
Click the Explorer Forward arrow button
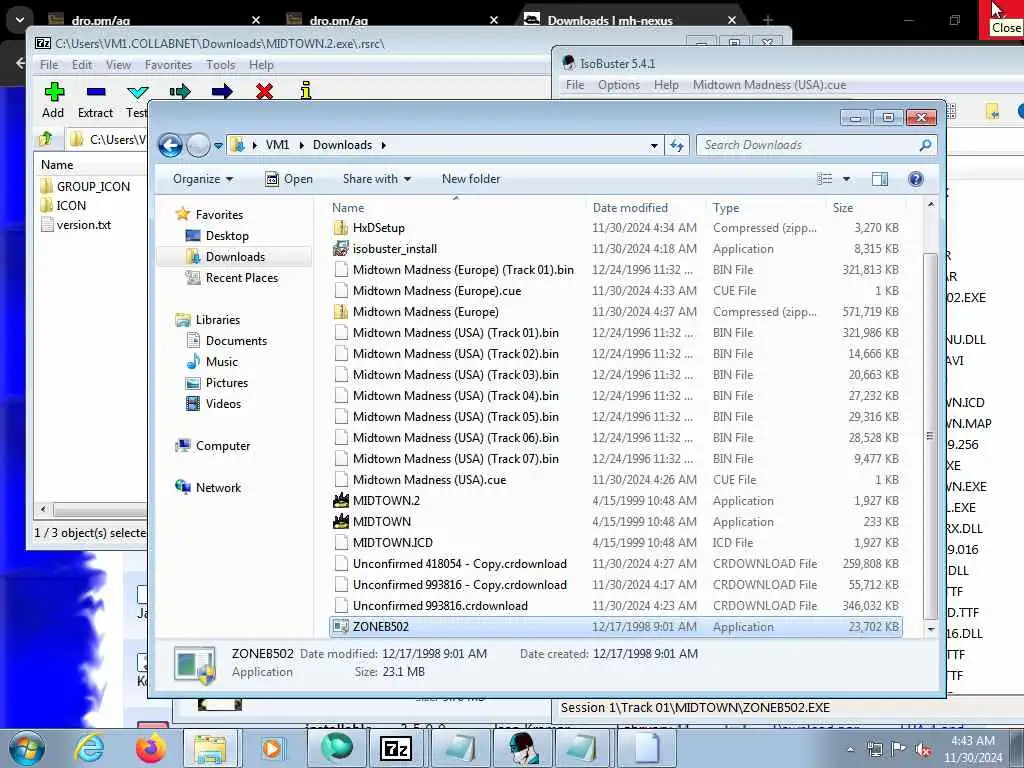(198, 145)
